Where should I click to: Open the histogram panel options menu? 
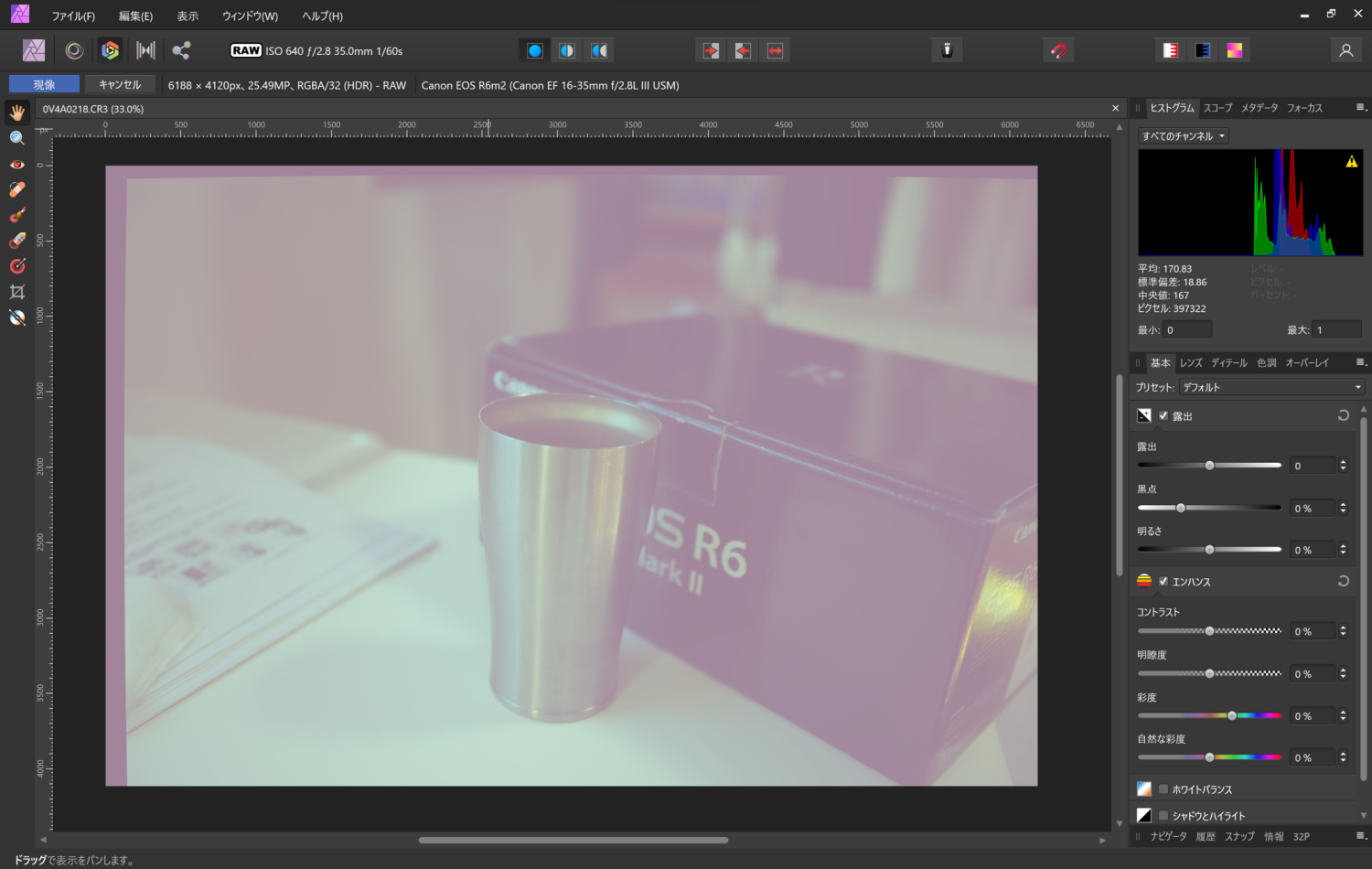[1359, 107]
